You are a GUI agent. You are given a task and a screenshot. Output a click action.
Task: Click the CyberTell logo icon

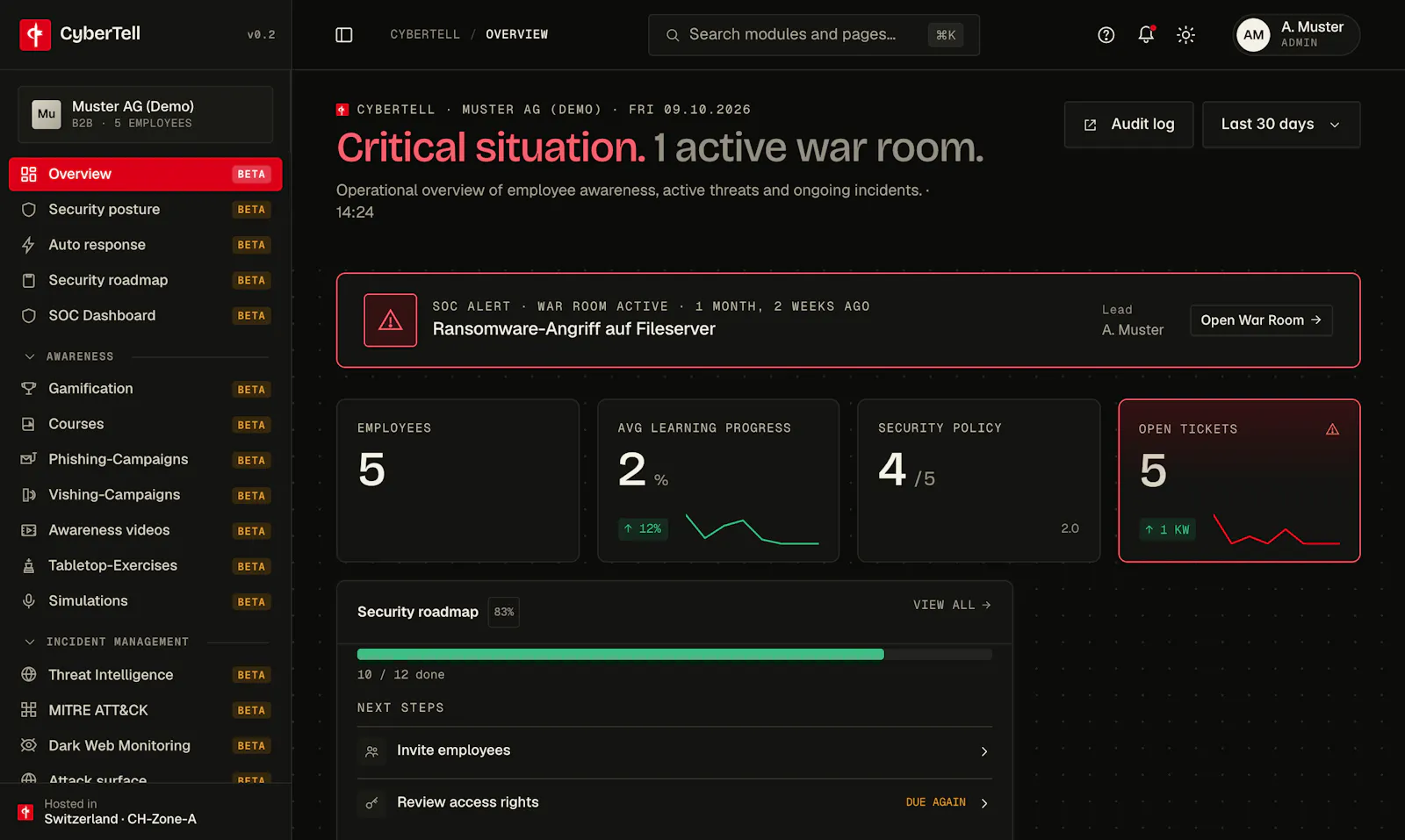click(35, 35)
